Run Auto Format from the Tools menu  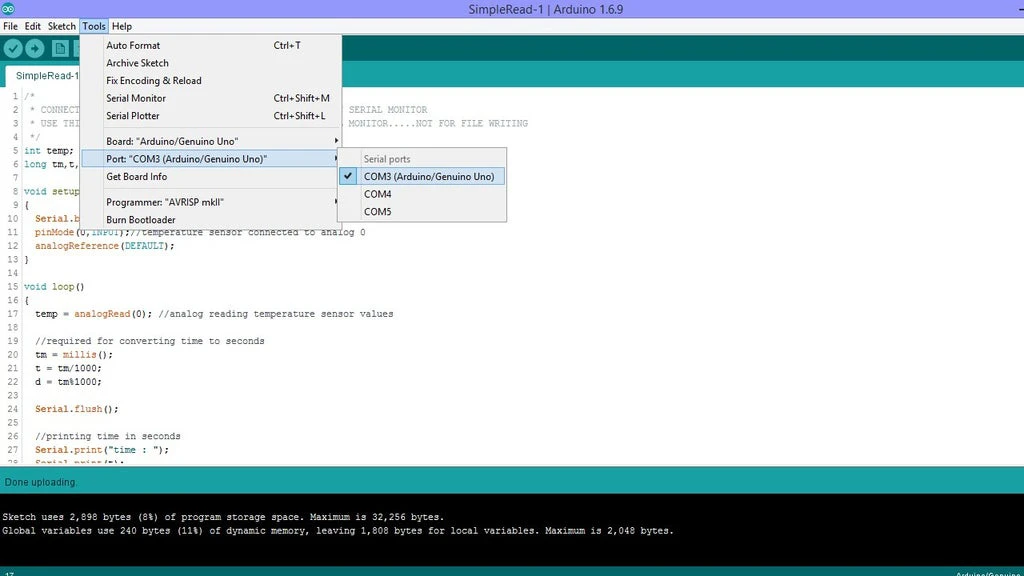point(133,45)
